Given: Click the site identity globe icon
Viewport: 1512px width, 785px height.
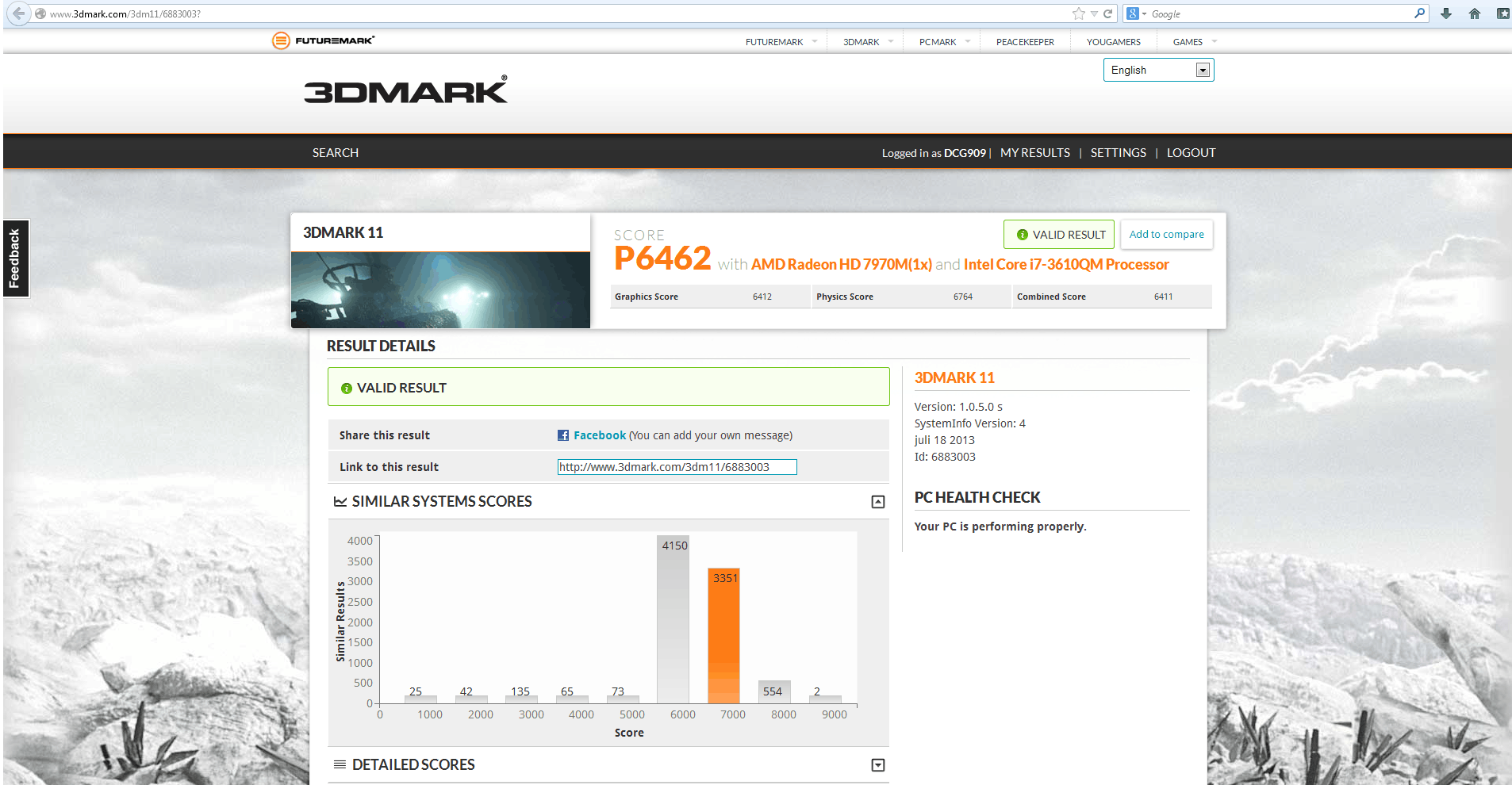Looking at the screenshot, I should click(x=40, y=13).
